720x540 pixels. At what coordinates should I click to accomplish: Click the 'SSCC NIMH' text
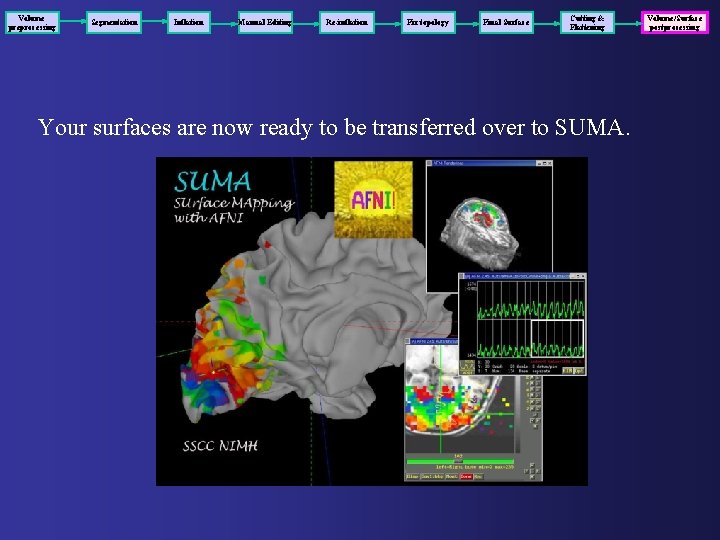tap(220, 446)
